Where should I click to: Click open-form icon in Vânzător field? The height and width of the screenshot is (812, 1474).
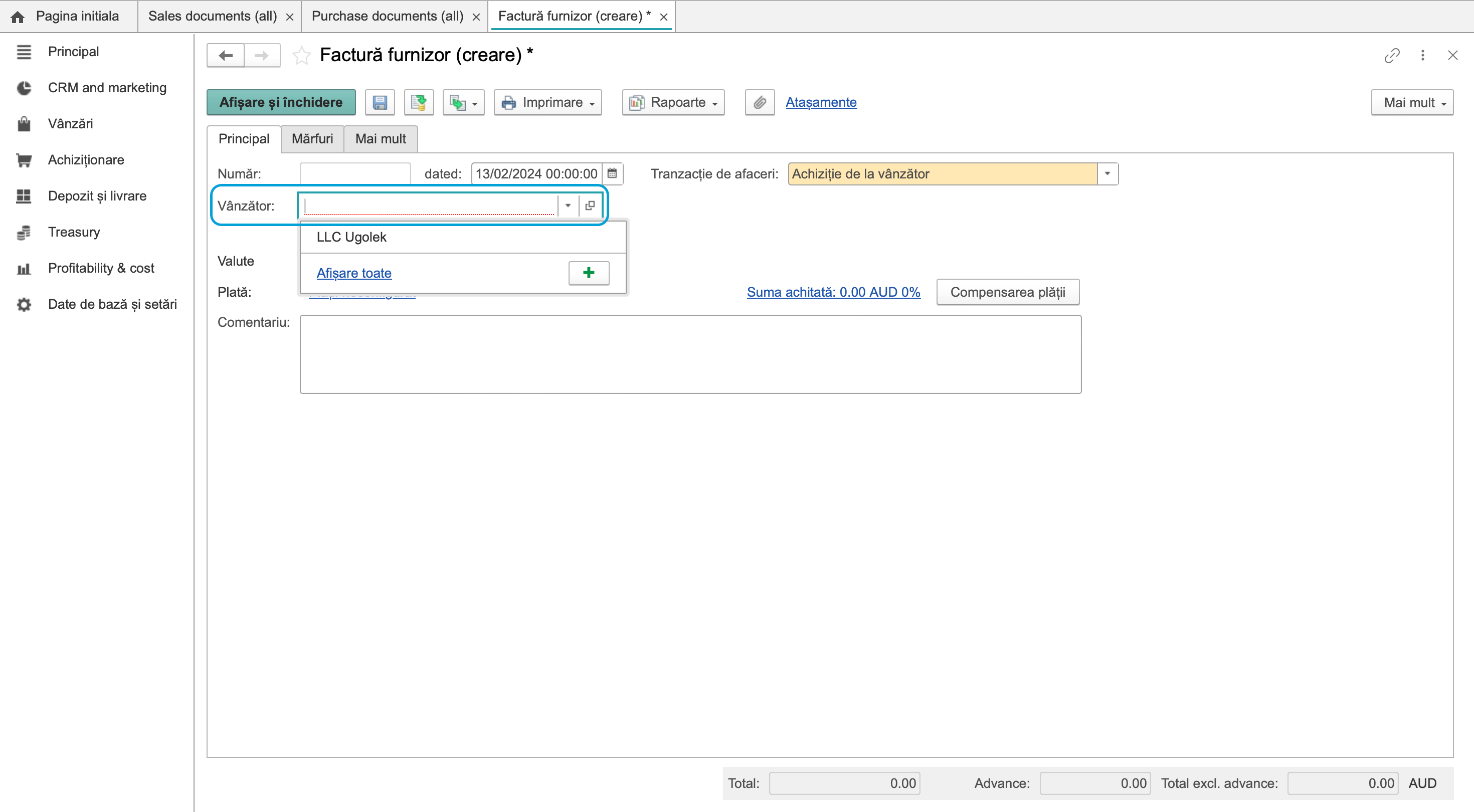(590, 206)
